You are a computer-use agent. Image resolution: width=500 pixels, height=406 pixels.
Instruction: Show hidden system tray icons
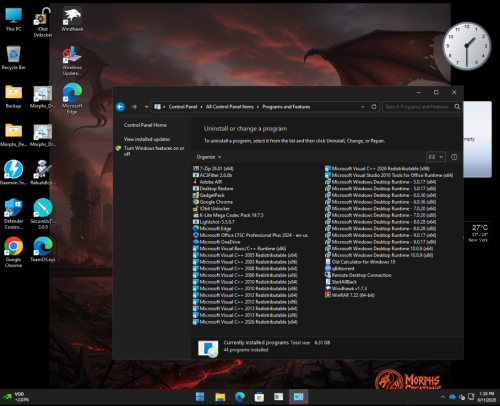[443, 397]
